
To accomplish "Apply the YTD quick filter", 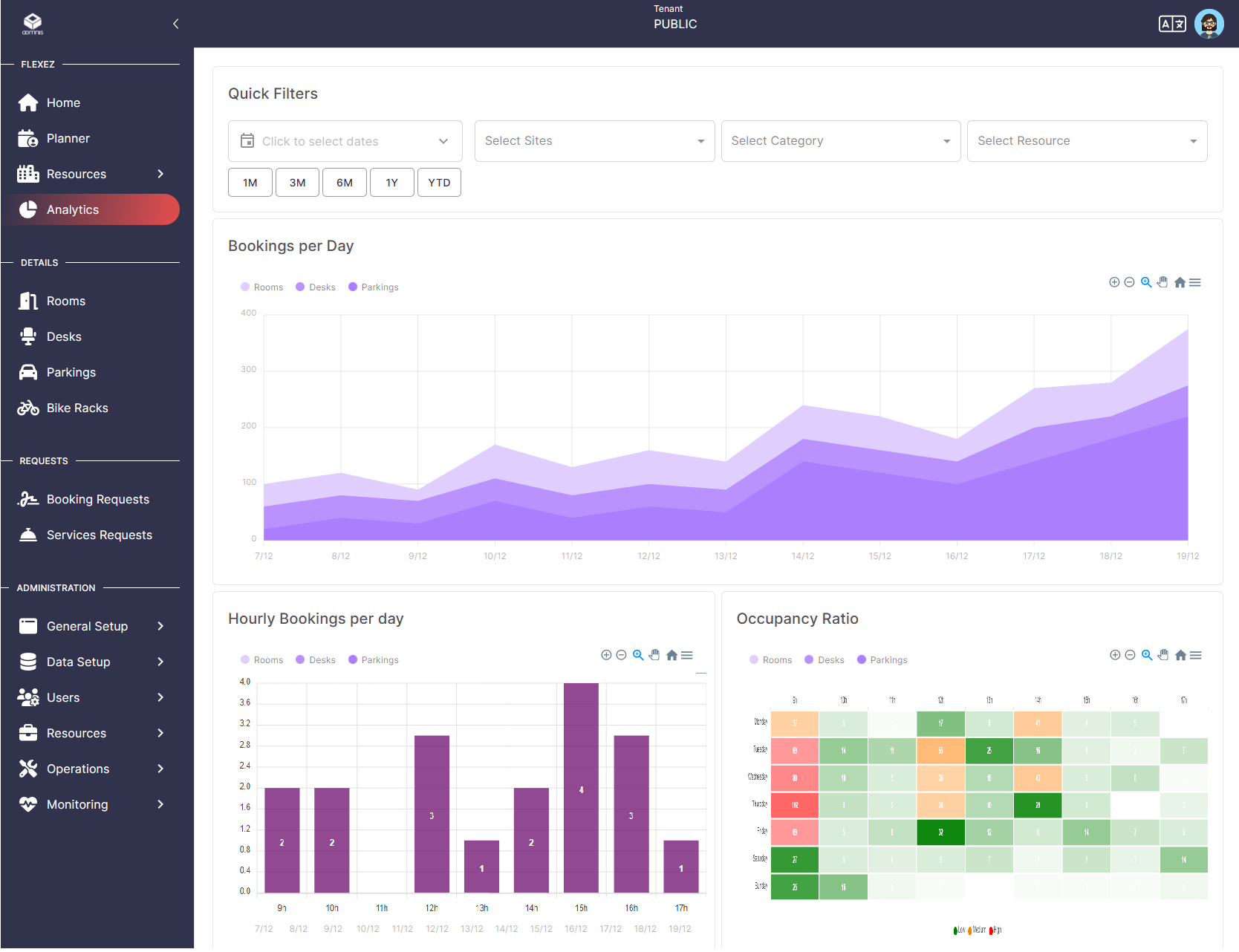I will tap(439, 182).
